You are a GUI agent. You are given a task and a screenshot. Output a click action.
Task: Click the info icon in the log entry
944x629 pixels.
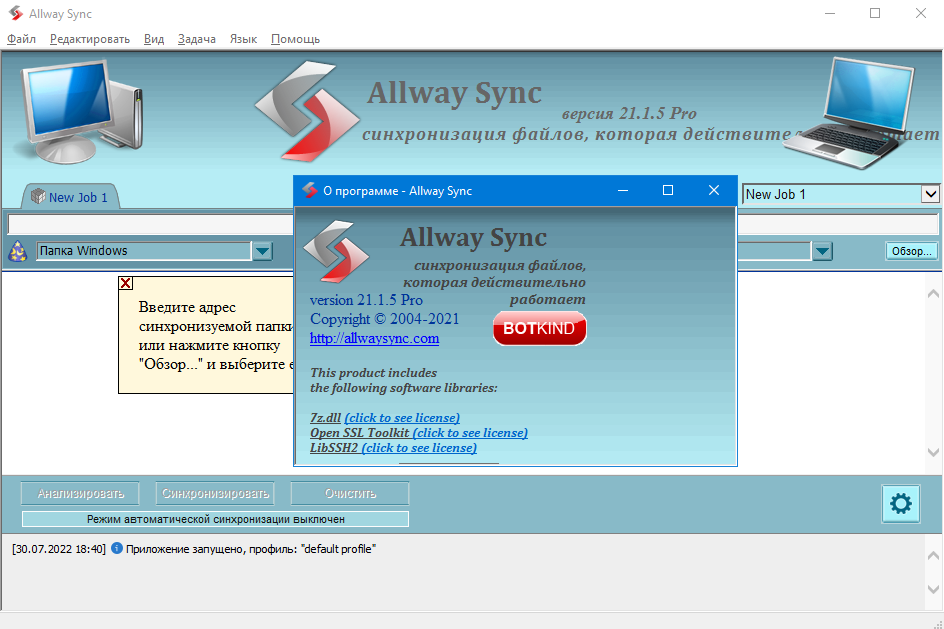(117, 548)
